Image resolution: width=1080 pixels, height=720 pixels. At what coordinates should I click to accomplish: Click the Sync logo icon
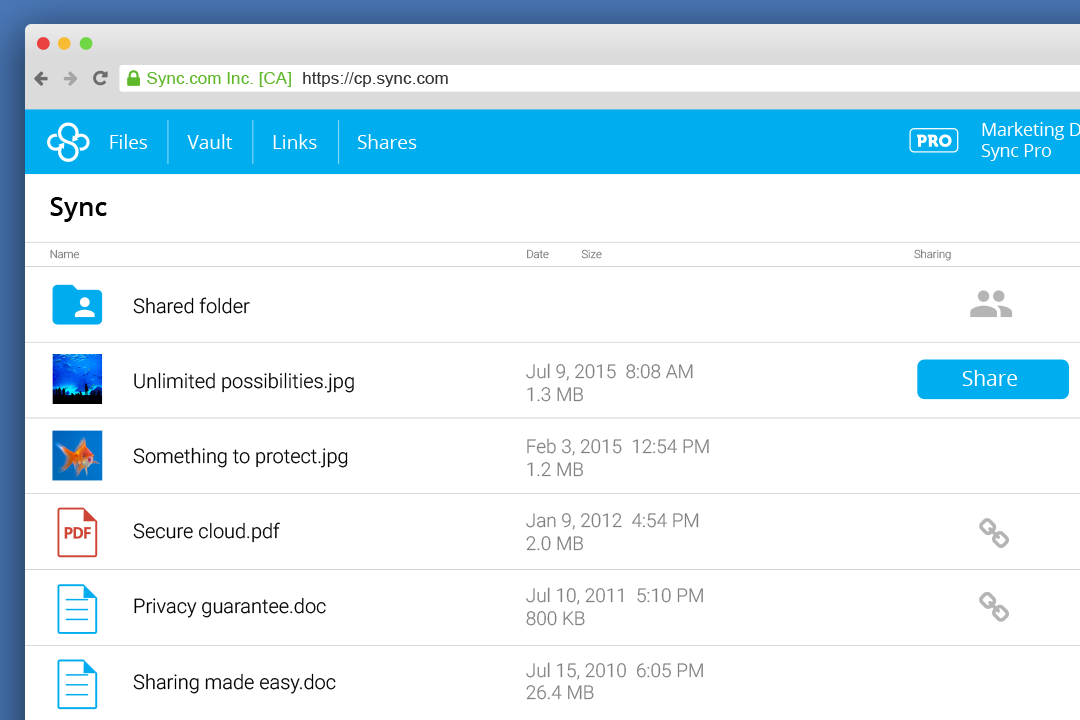pyautogui.click(x=67, y=141)
